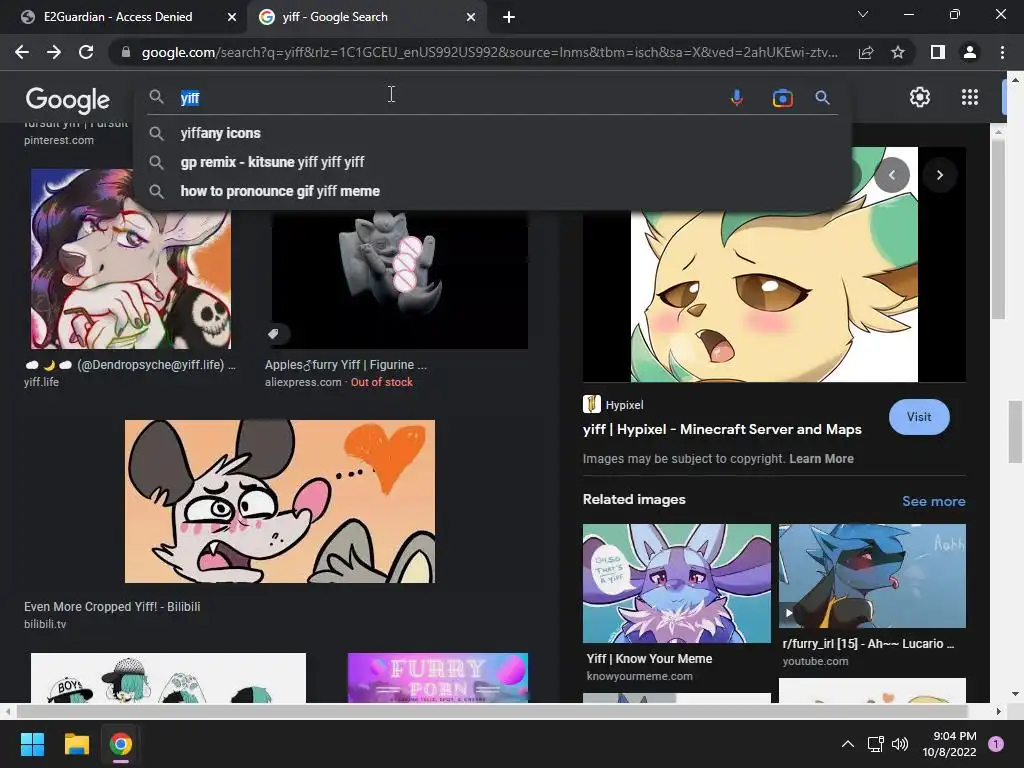Open the Hypixel - Minecraft Server and Maps title link
Screen dimensions: 1024x768
point(722,429)
